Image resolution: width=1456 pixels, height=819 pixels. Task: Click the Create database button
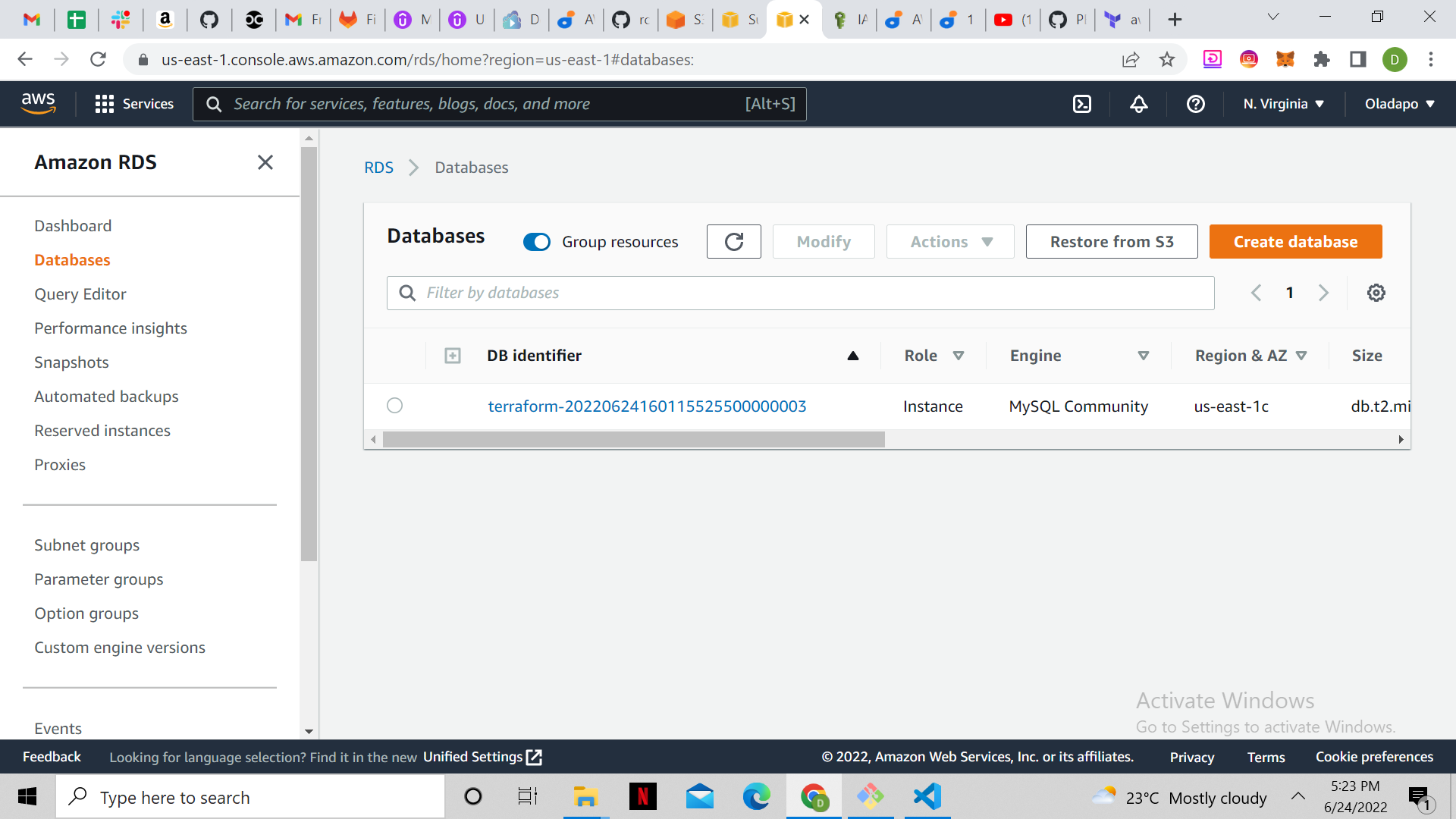point(1295,241)
